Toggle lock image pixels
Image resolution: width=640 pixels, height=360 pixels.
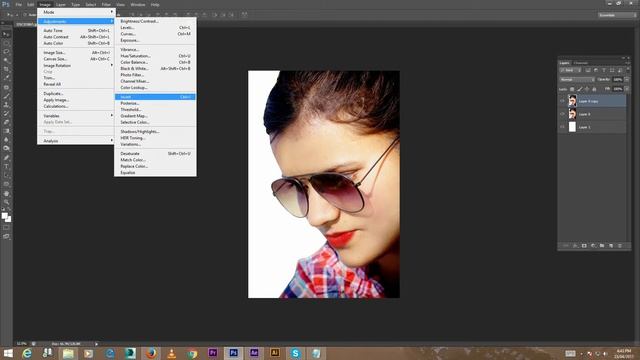[x=580, y=89]
